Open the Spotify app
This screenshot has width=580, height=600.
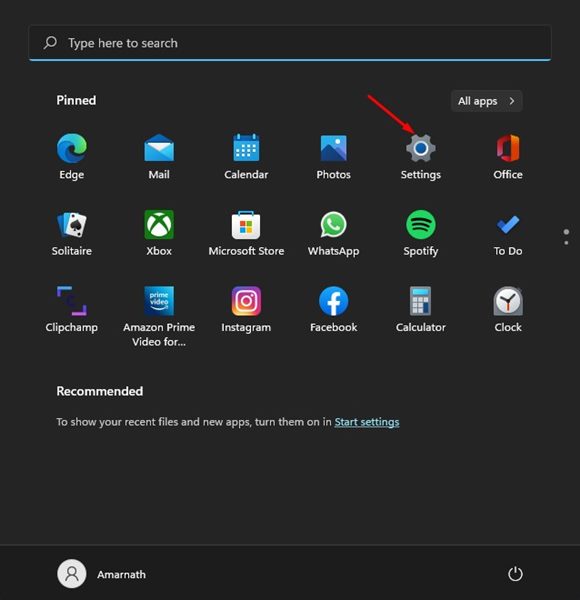click(420, 233)
